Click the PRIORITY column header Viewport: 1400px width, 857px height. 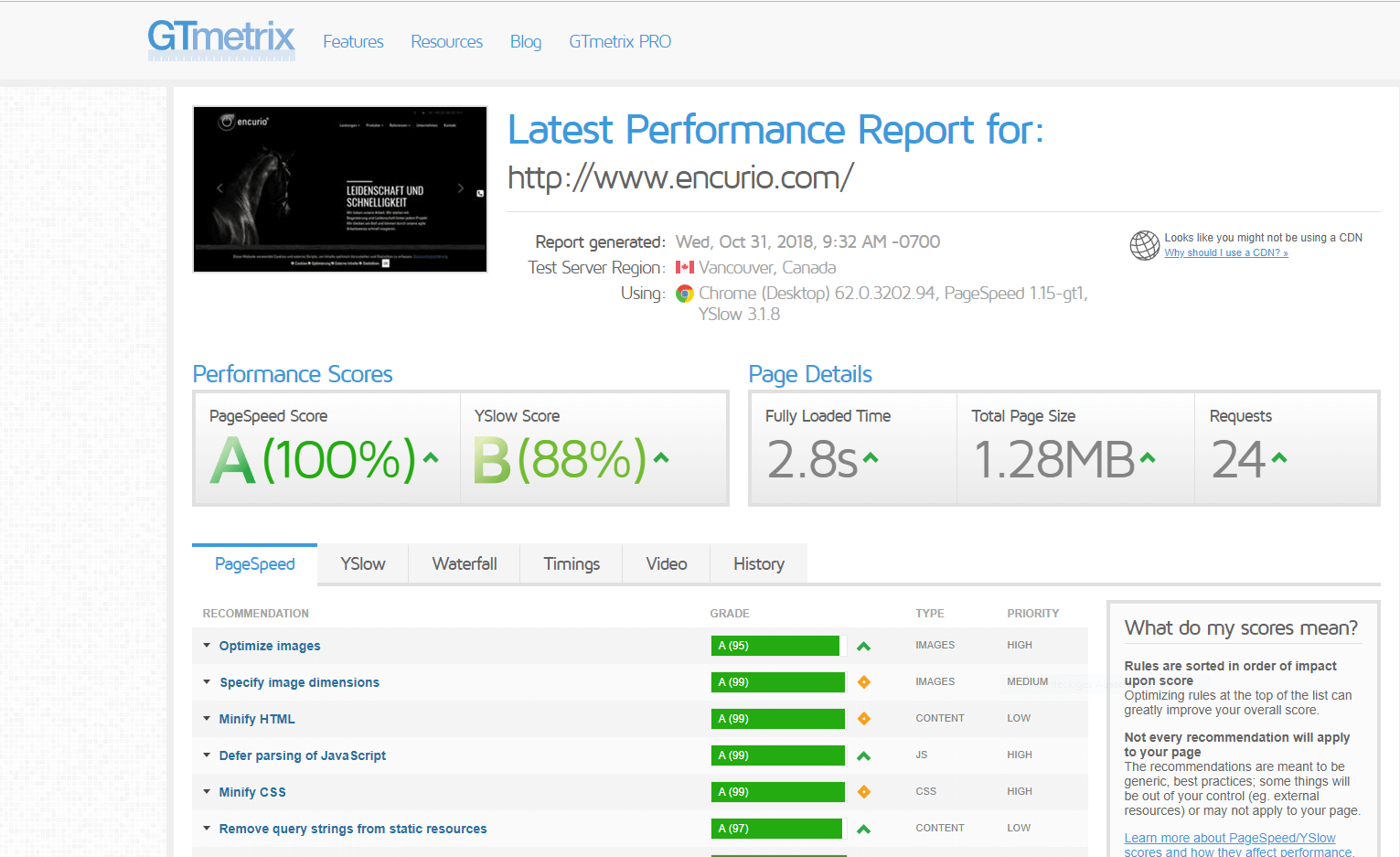tap(1033, 614)
